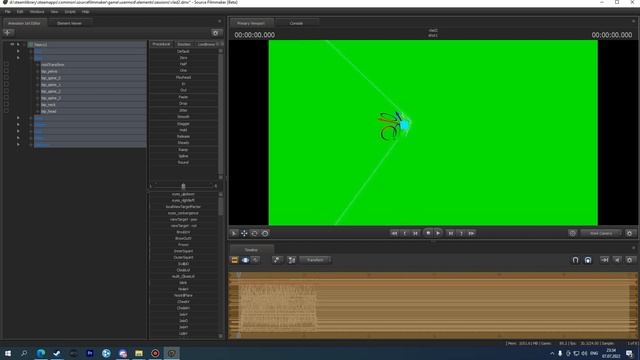Switch to the Graph Editor mode icon
Viewport: 640px width, 360px height.
[x=255, y=260]
